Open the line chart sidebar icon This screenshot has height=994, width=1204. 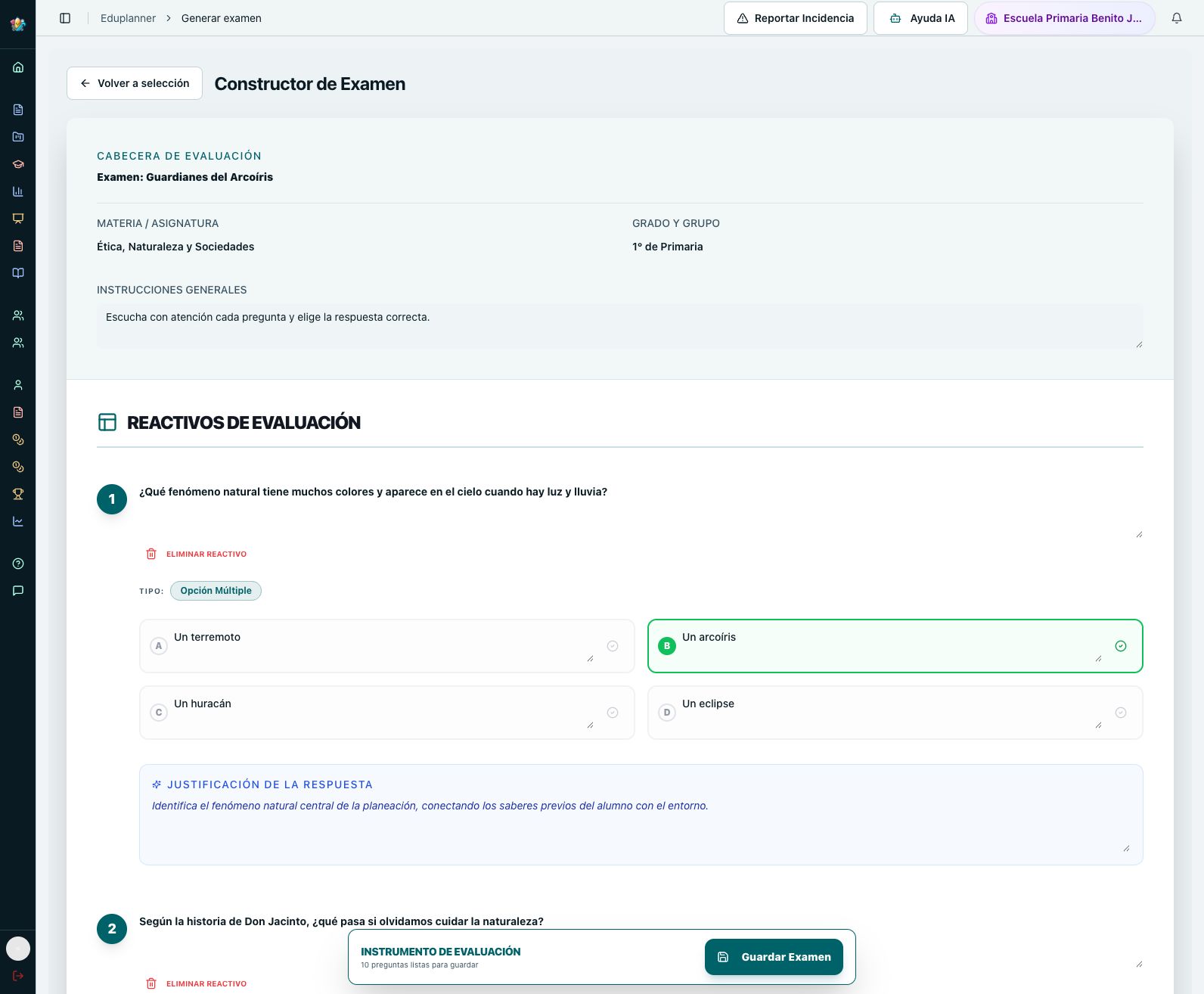point(18,521)
